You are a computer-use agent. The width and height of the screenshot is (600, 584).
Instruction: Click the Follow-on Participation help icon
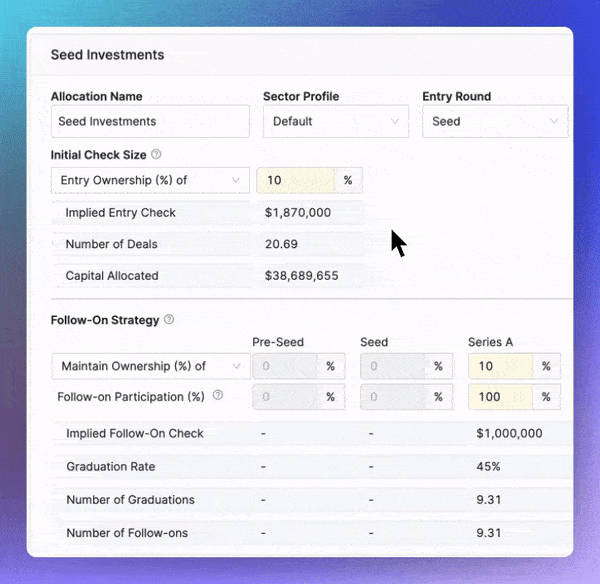pyautogui.click(x=218, y=395)
